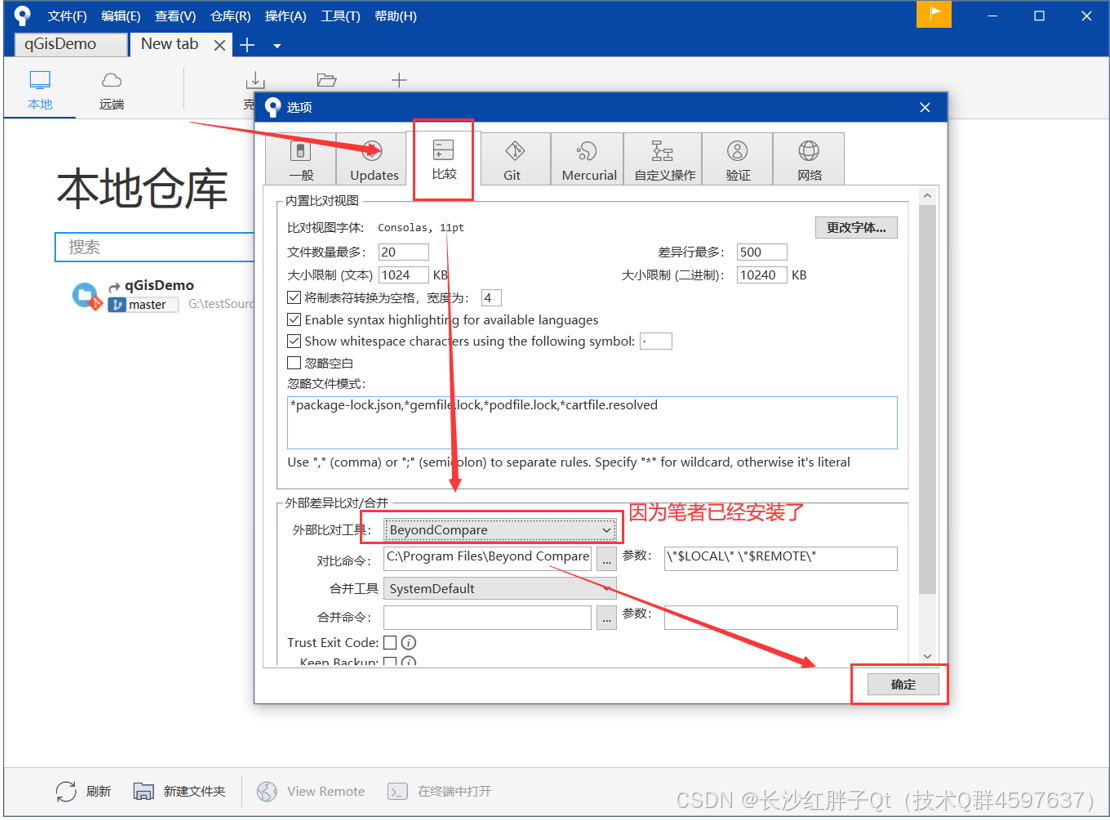Close the 选项 options dialog
Image resolution: width=1110 pixels, height=820 pixels.
925,108
